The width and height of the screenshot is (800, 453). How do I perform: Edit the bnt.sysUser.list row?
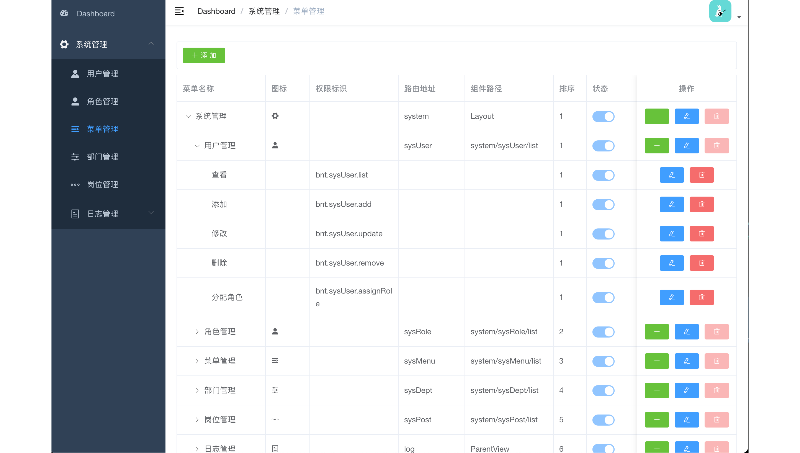click(x=671, y=175)
